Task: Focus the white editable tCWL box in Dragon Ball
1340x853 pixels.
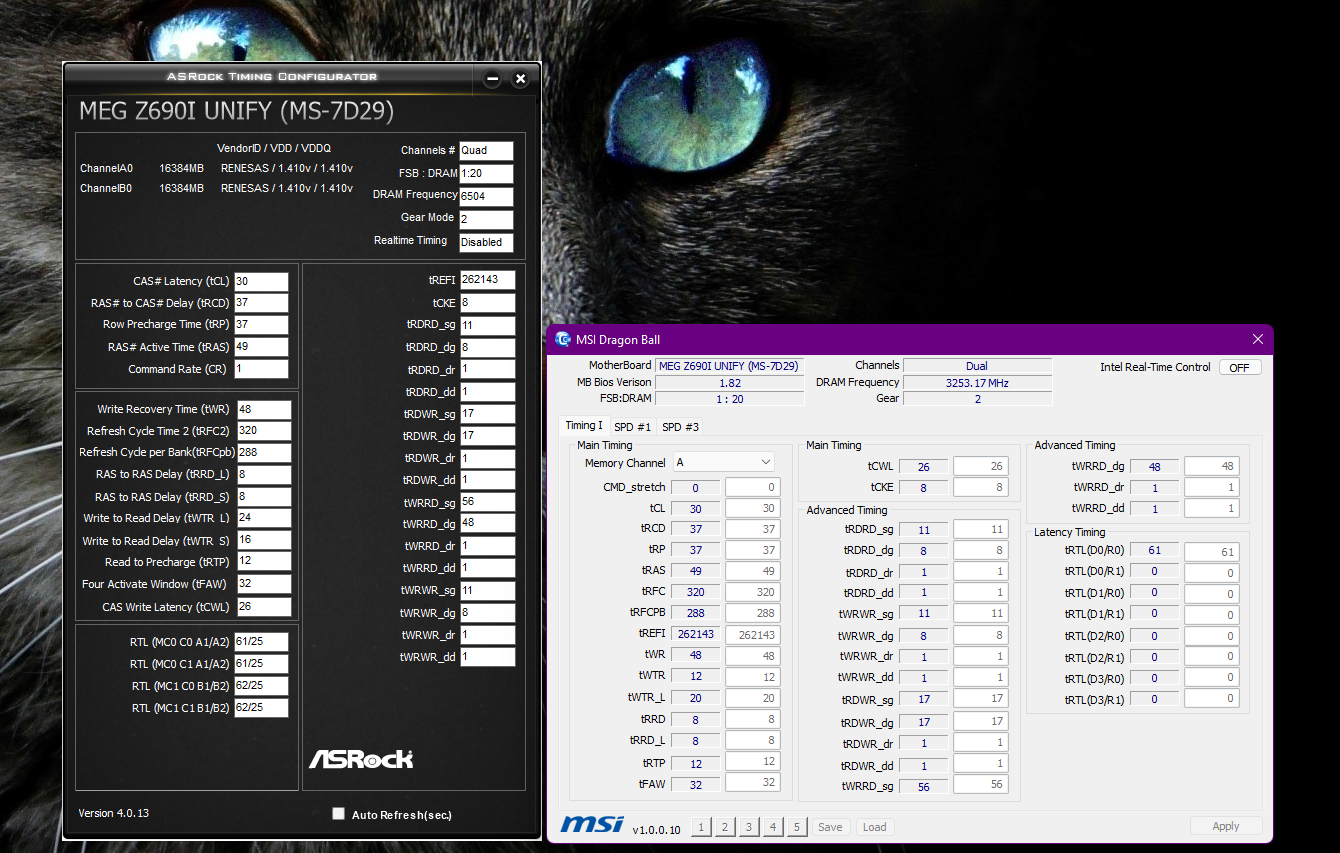Action: click(x=980, y=466)
